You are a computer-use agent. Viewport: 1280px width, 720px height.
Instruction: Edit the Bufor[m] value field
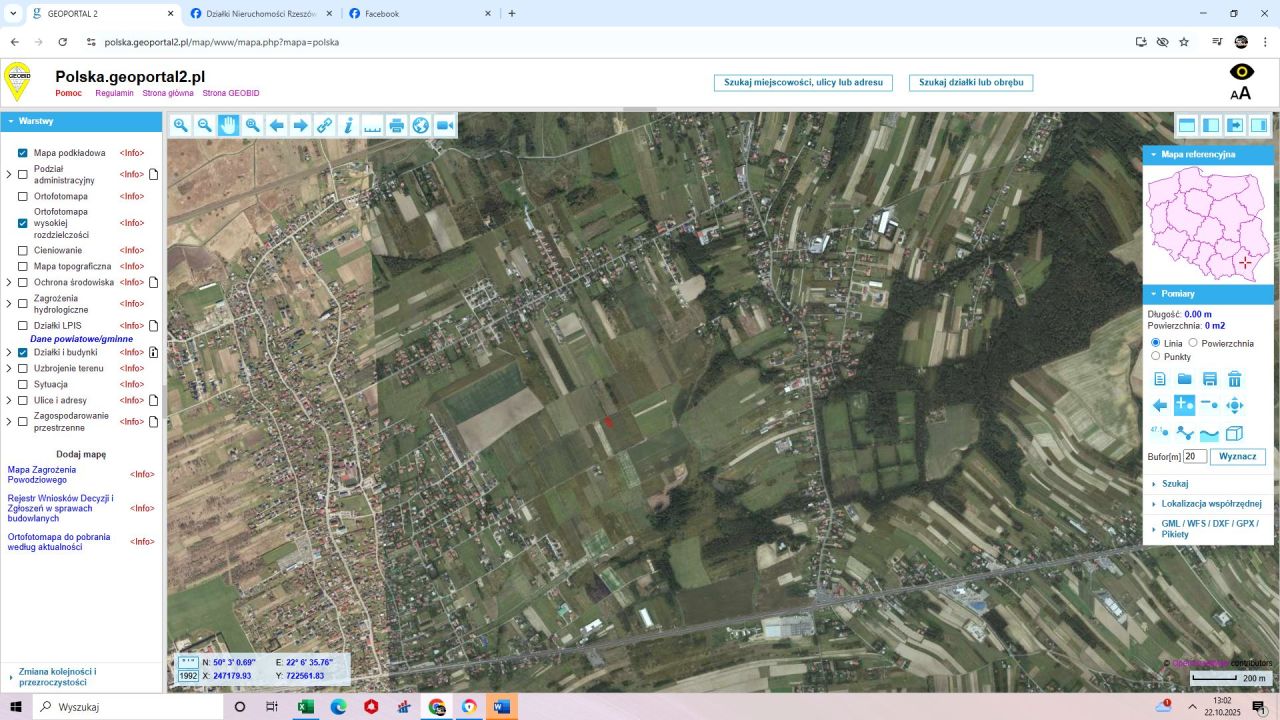coord(1197,456)
